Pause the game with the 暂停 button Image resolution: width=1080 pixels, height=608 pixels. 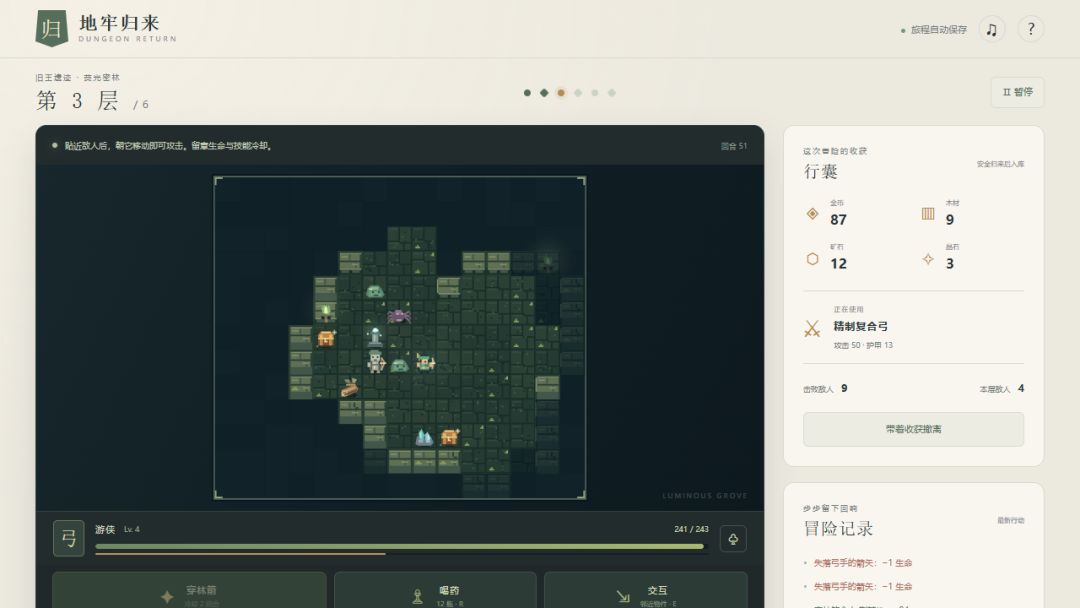tap(1017, 92)
